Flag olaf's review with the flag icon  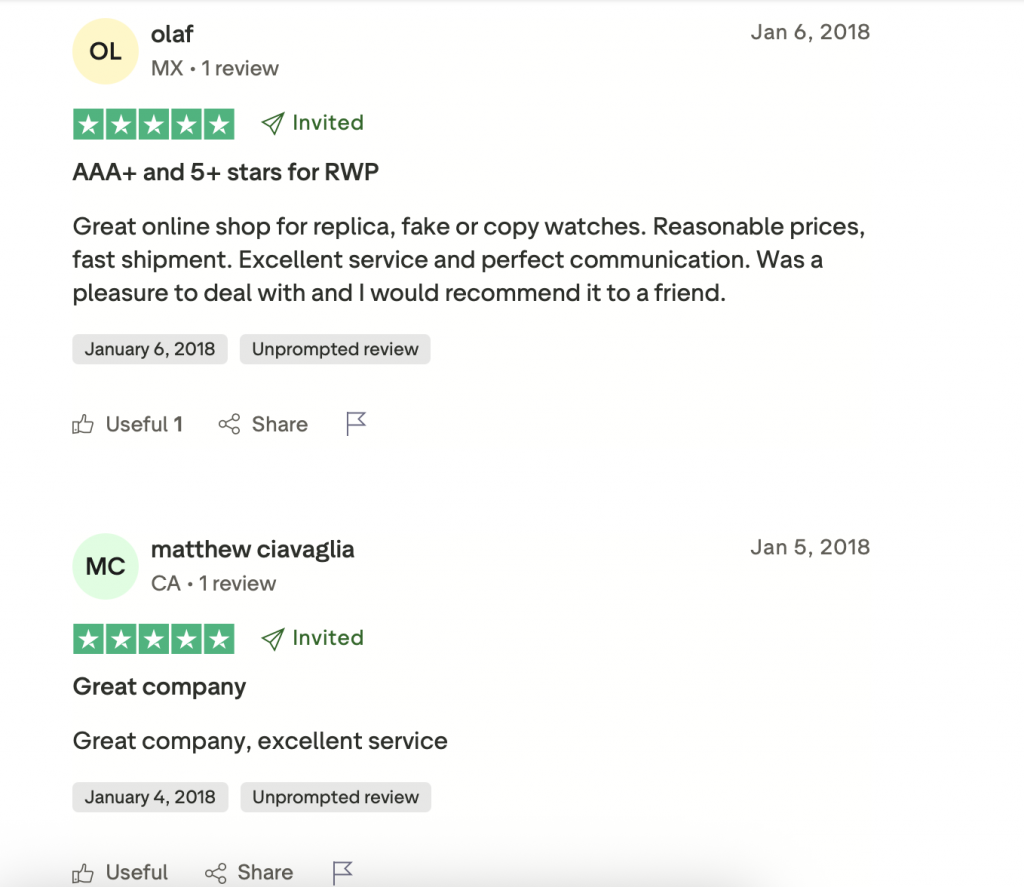pyautogui.click(x=356, y=424)
